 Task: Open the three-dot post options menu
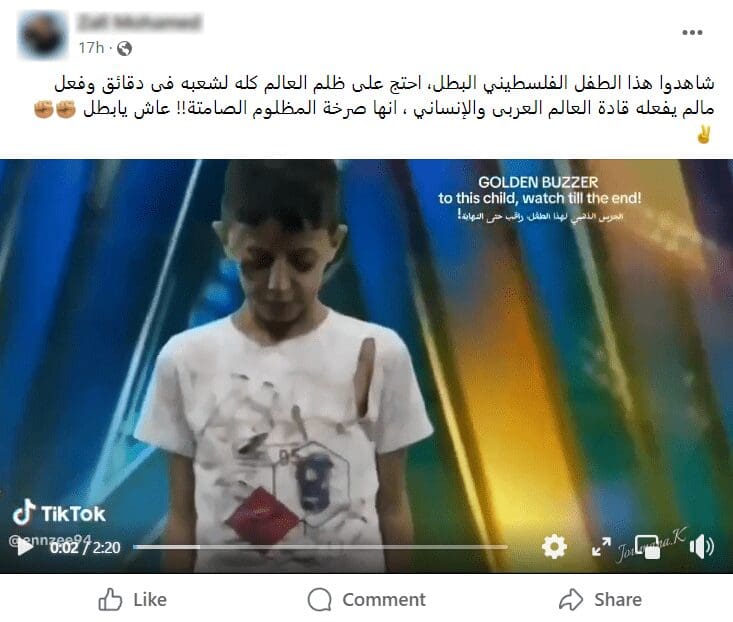[x=692, y=32]
